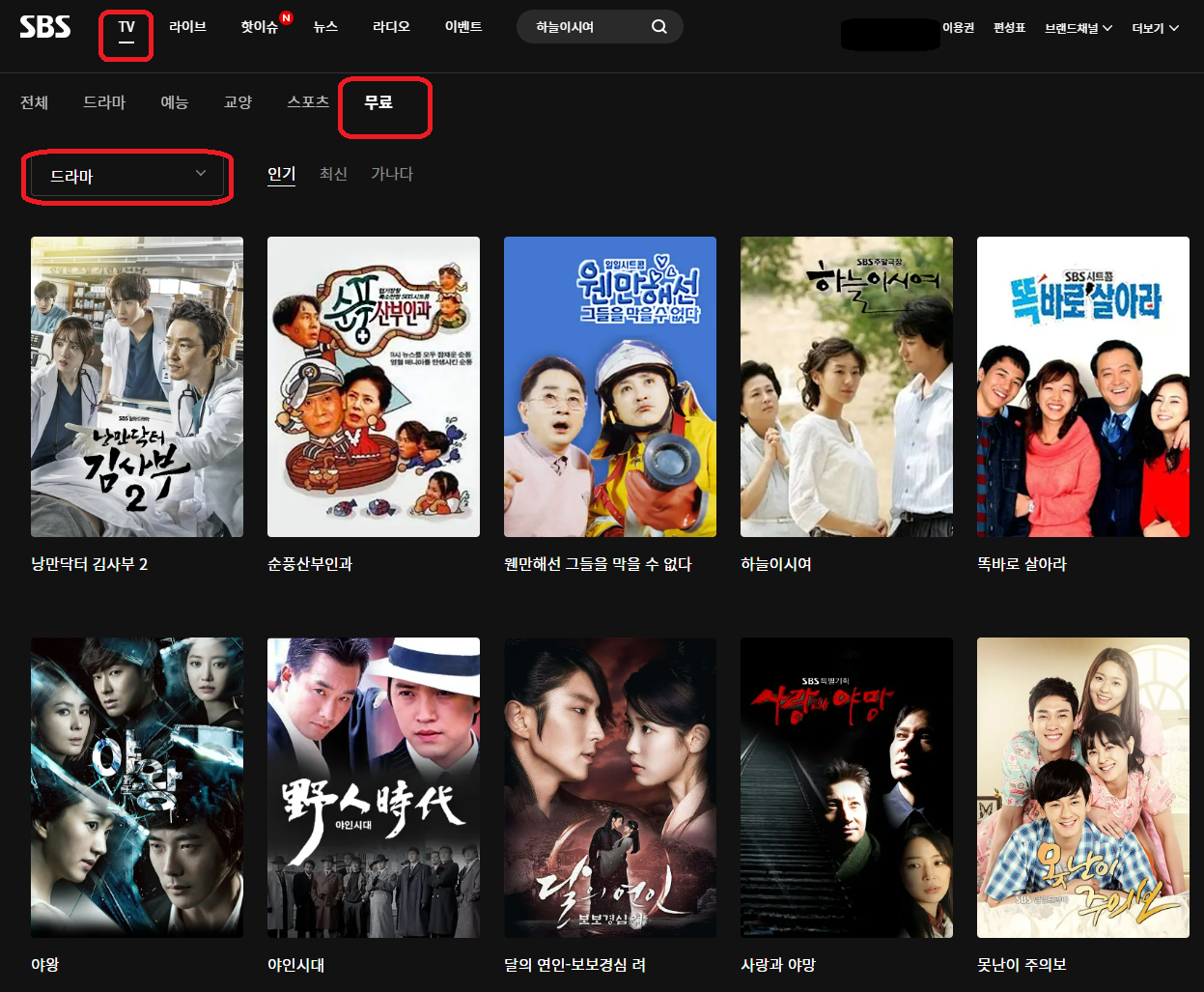Open the 이벤트 menu
Viewport: 1204px width, 992px height.
[463, 27]
